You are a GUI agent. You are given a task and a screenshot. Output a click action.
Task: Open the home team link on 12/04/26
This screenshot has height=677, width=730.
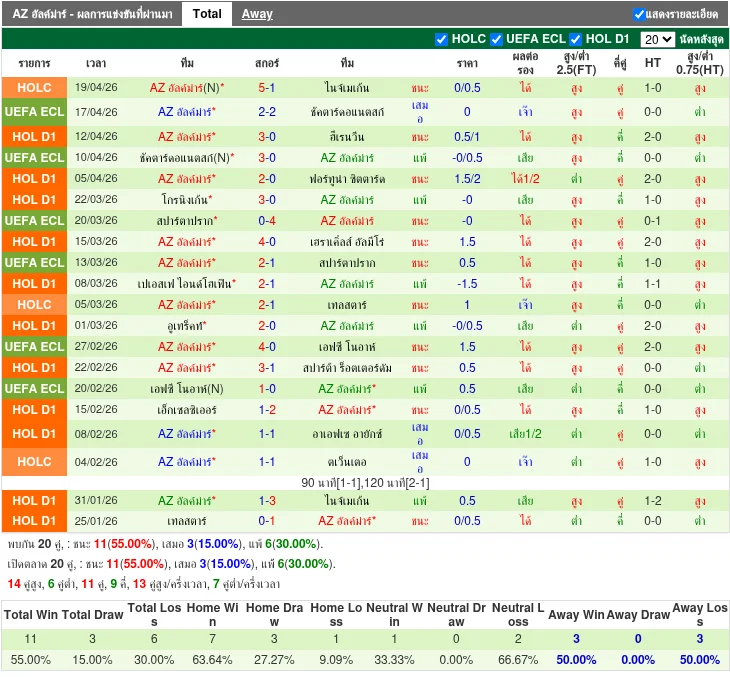(186, 137)
